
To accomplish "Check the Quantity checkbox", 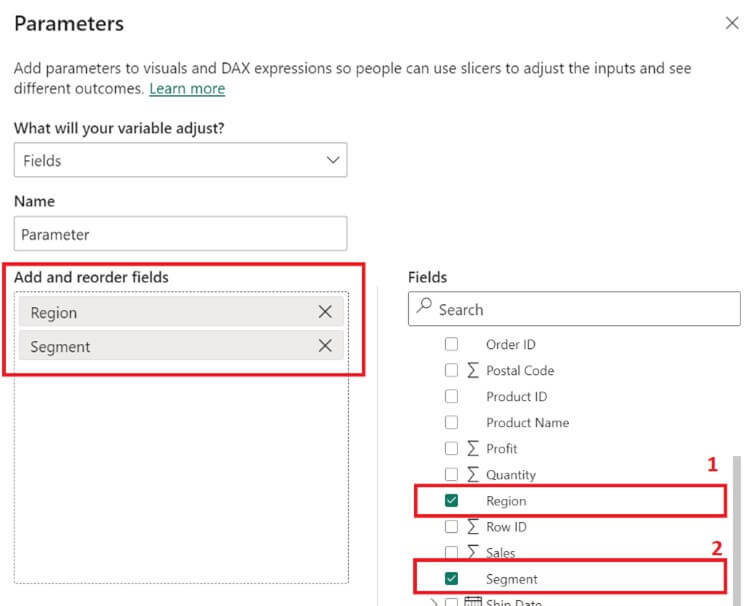I will pyautogui.click(x=451, y=474).
